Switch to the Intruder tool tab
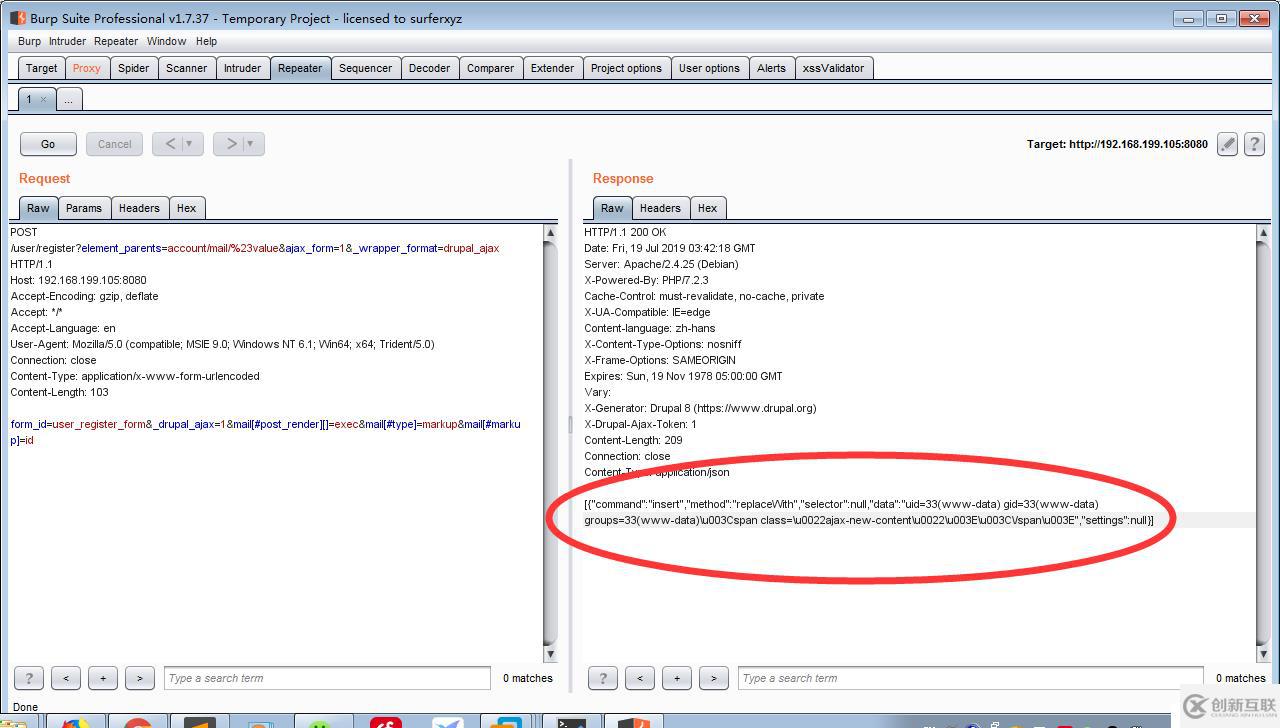Screen dimensions: 1280x728 [242, 68]
